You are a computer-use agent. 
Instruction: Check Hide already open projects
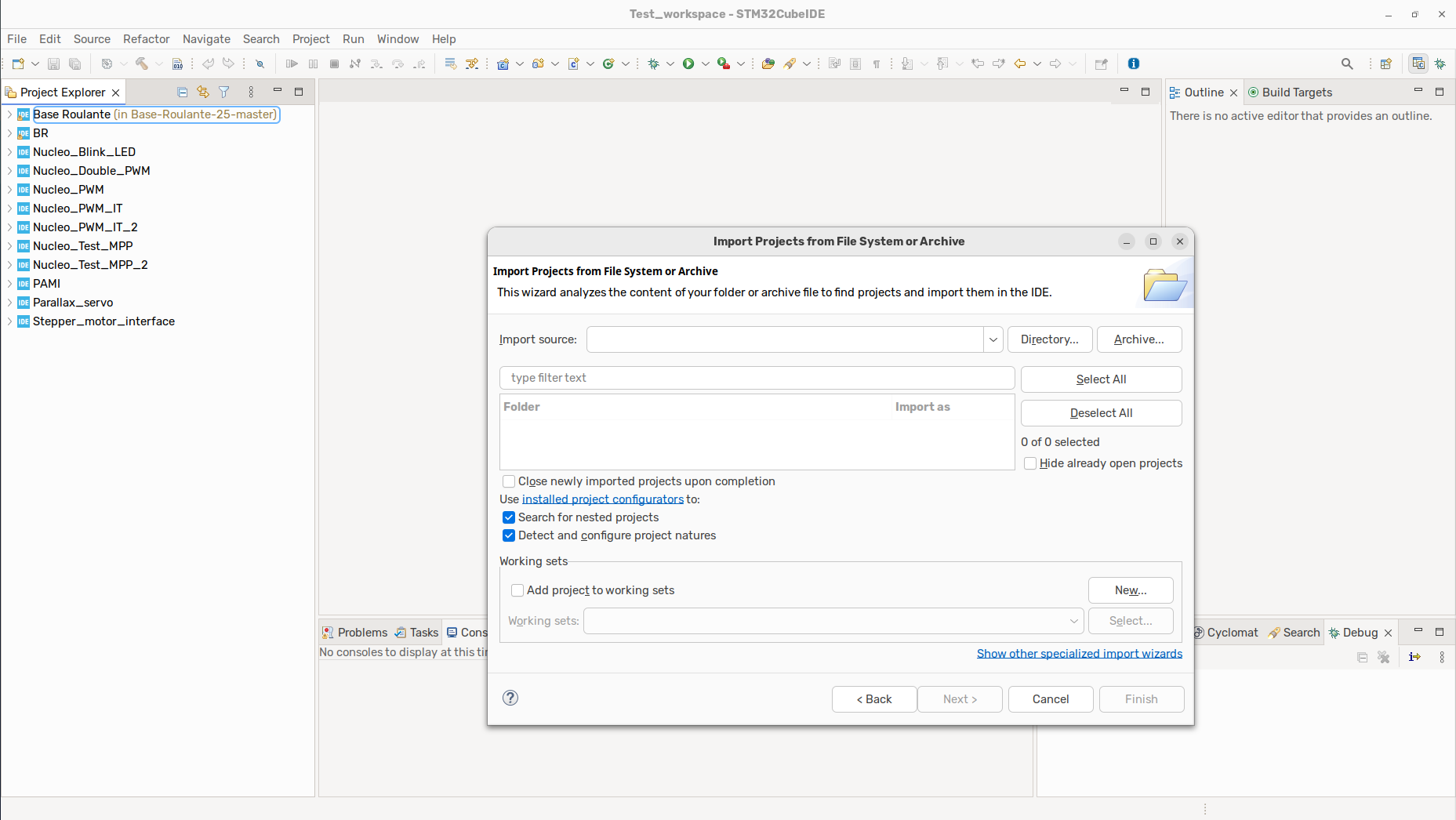point(1030,463)
